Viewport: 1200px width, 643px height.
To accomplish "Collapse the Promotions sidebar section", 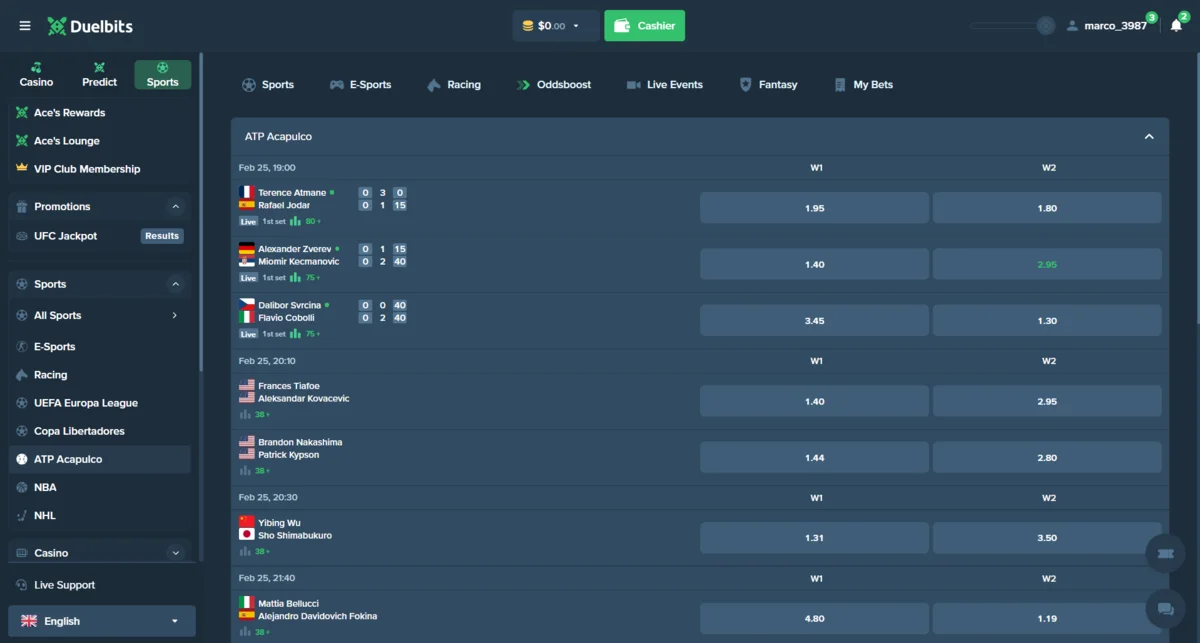I will tap(176, 207).
